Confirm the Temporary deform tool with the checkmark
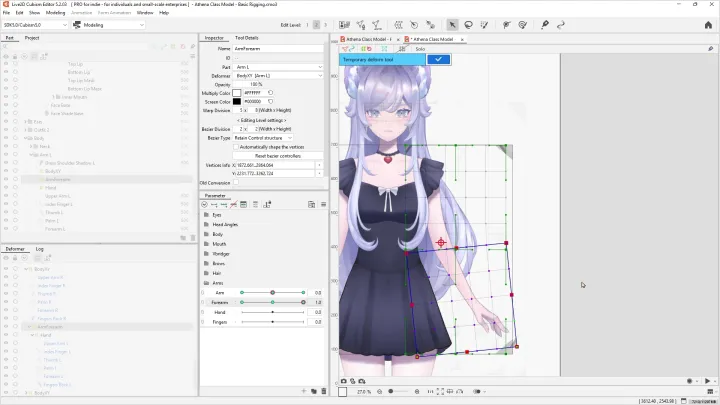This screenshot has width=720, height=405. (x=439, y=59)
